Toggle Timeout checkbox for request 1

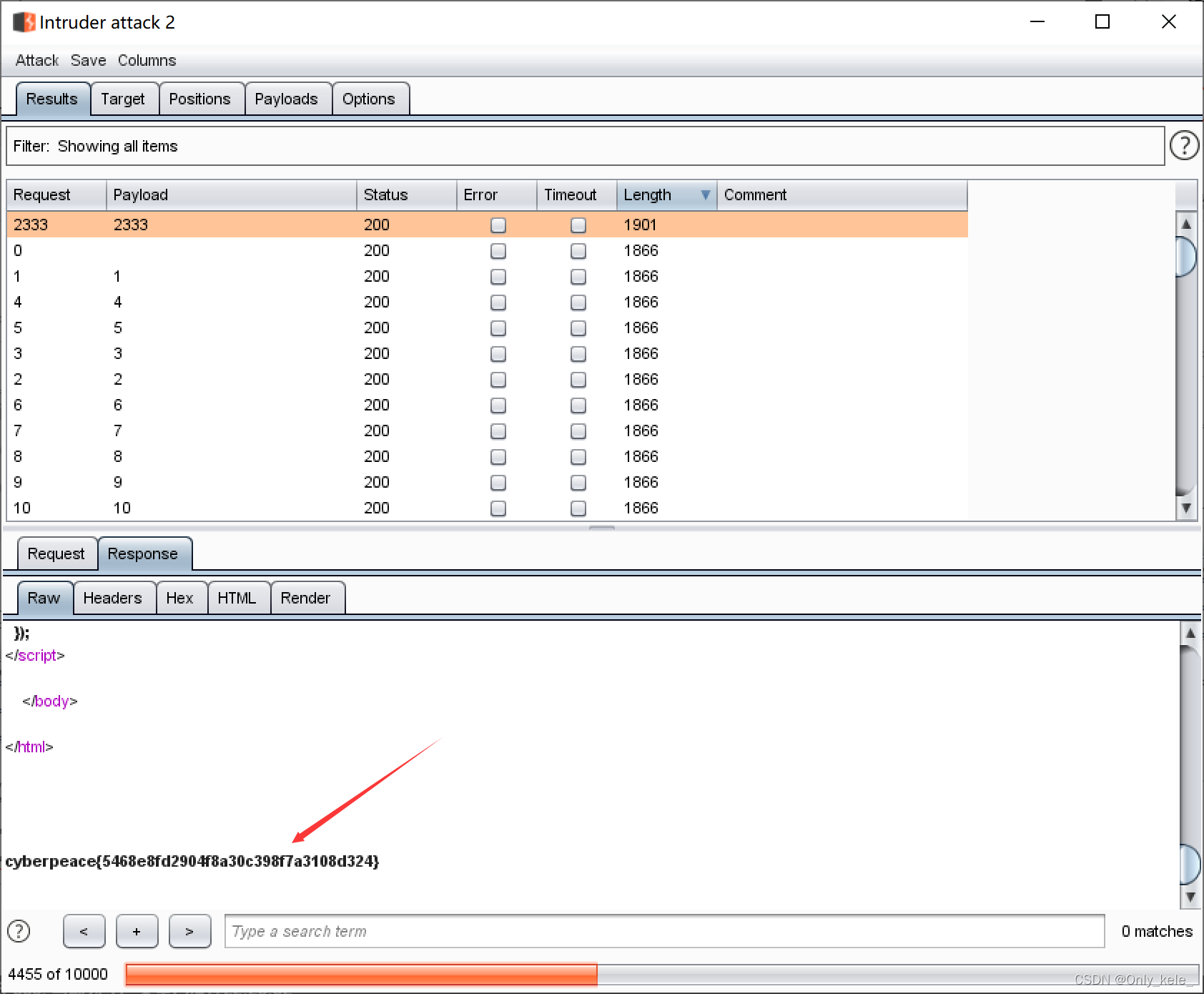(578, 277)
